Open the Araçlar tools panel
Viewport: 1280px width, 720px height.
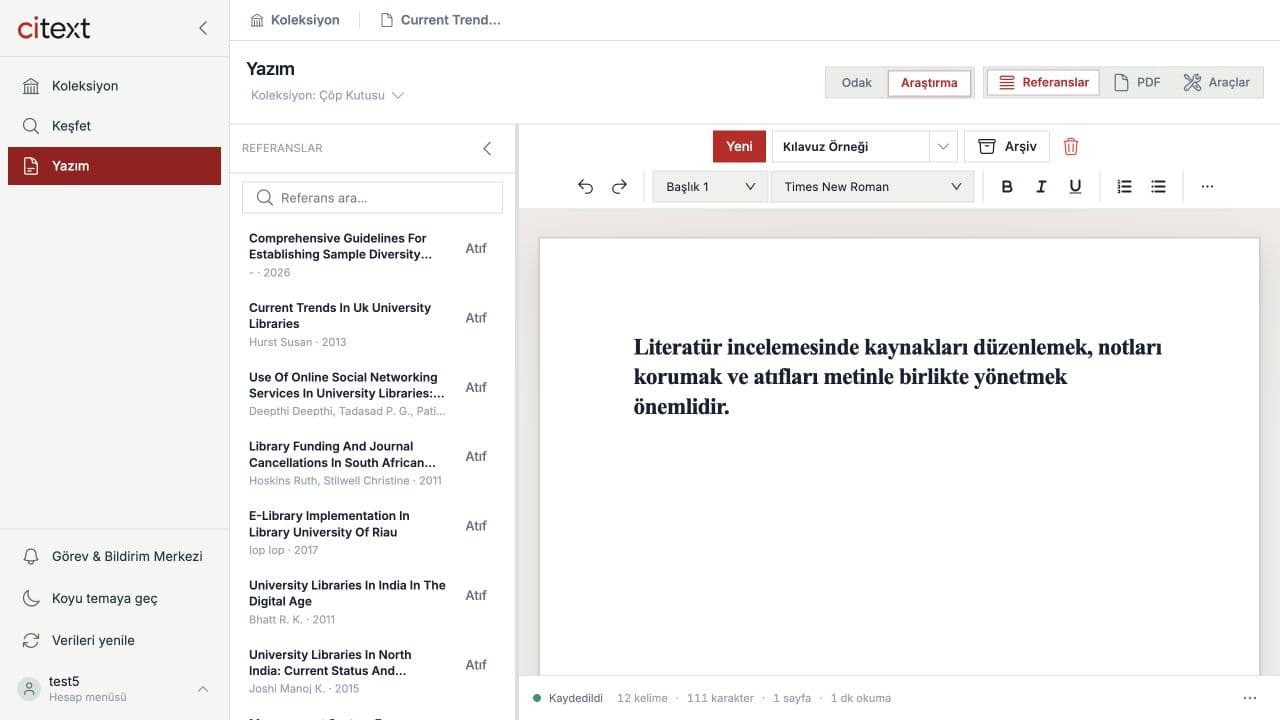tap(1216, 82)
